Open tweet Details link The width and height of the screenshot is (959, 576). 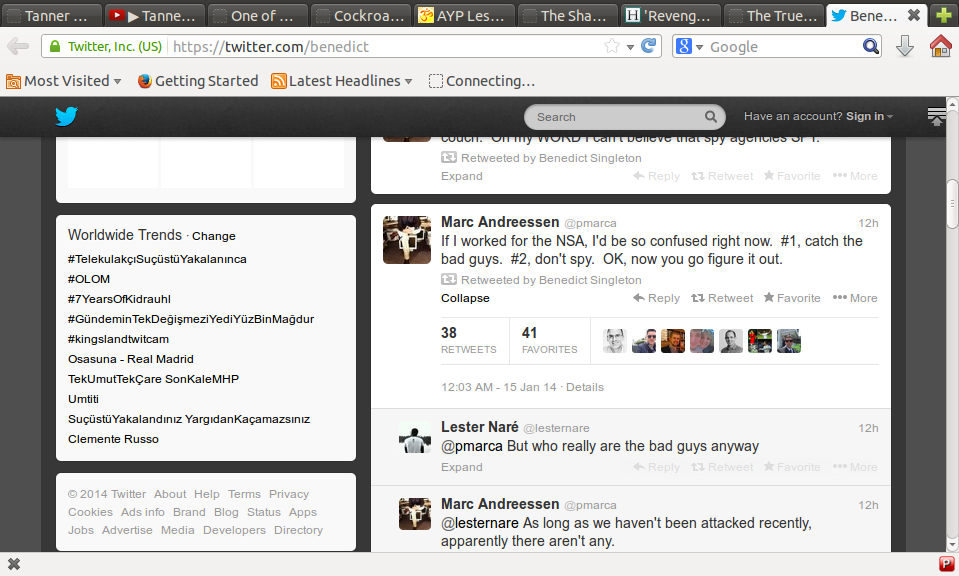pos(585,387)
